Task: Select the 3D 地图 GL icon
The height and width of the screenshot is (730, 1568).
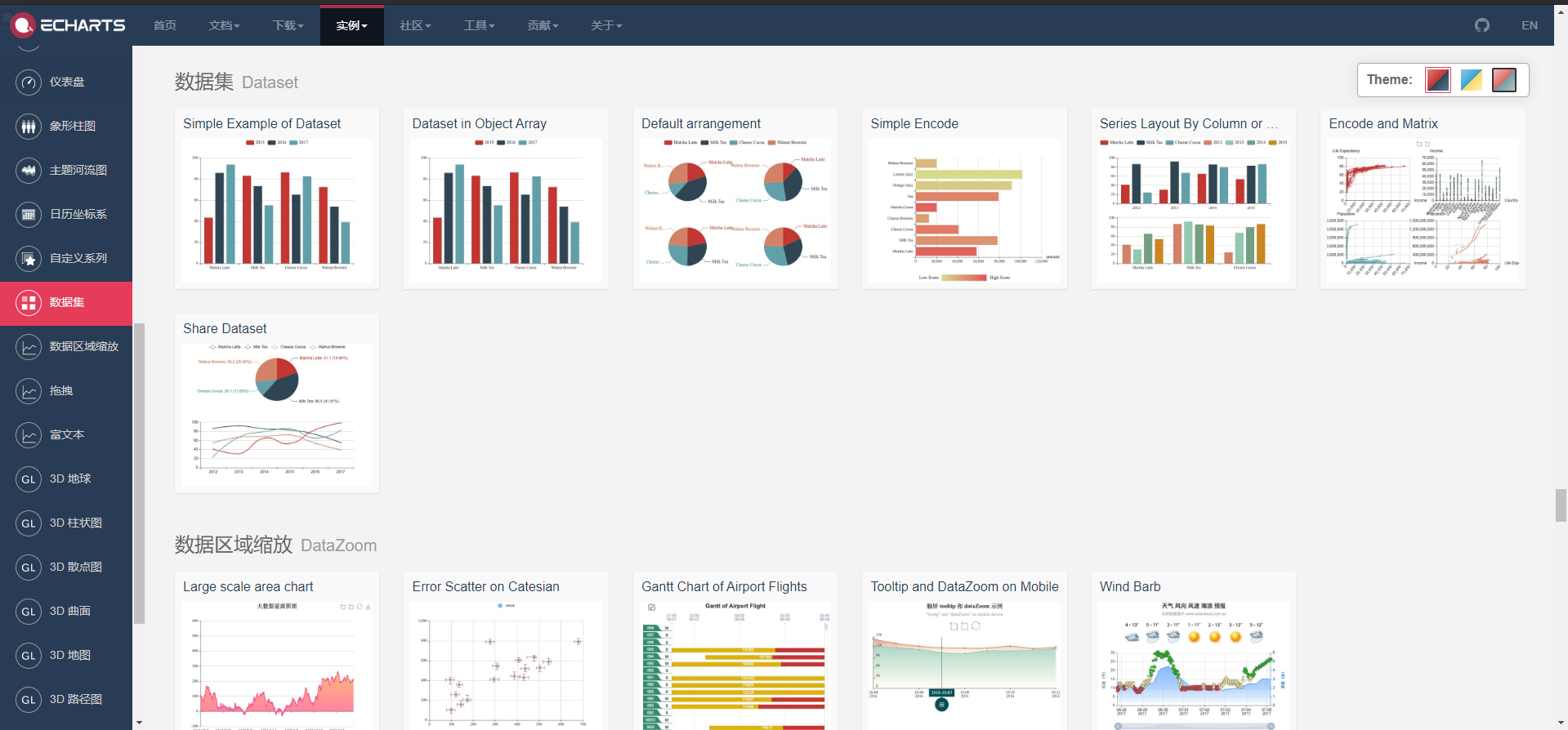Action: click(29, 655)
